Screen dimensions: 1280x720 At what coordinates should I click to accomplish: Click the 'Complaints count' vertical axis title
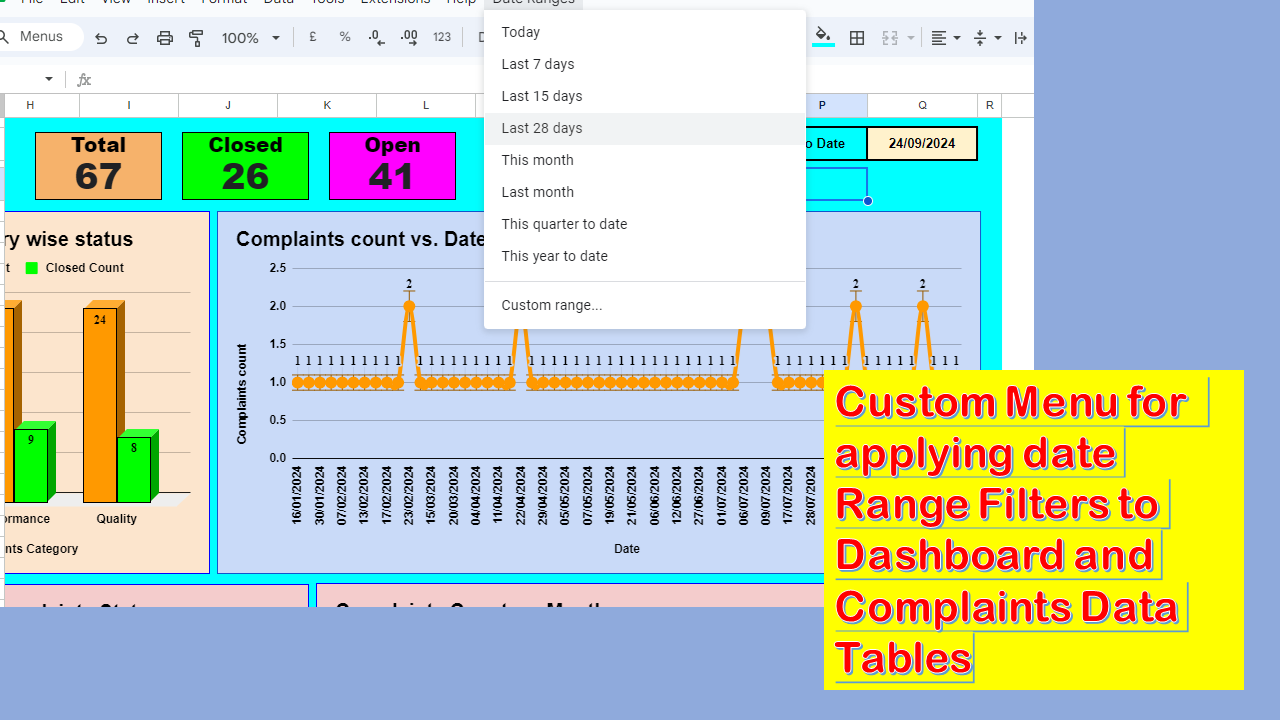pos(242,394)
